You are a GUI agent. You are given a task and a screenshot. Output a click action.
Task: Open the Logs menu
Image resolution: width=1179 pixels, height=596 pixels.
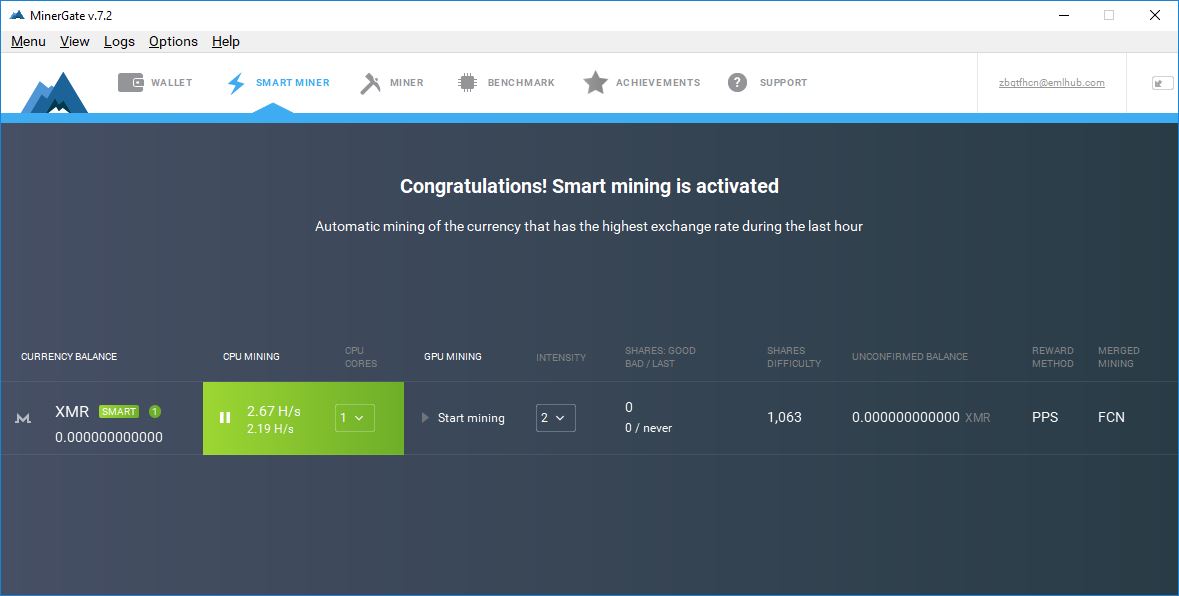(119, 41)
